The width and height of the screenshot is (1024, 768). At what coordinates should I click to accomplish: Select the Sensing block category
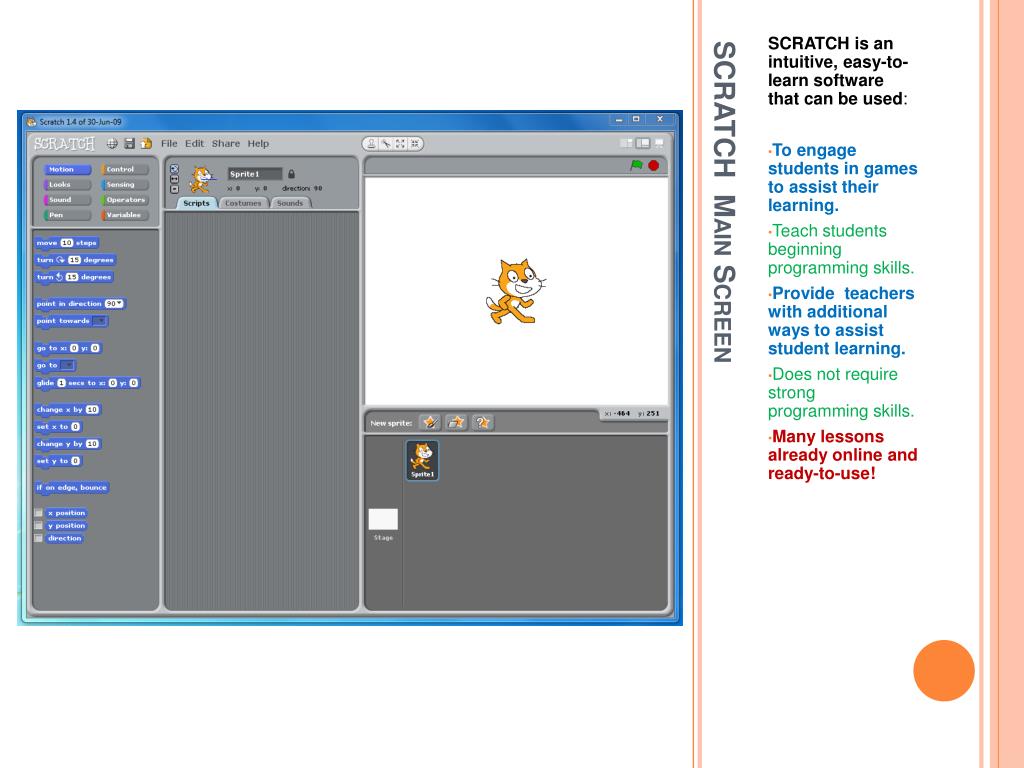coord(125,184)
